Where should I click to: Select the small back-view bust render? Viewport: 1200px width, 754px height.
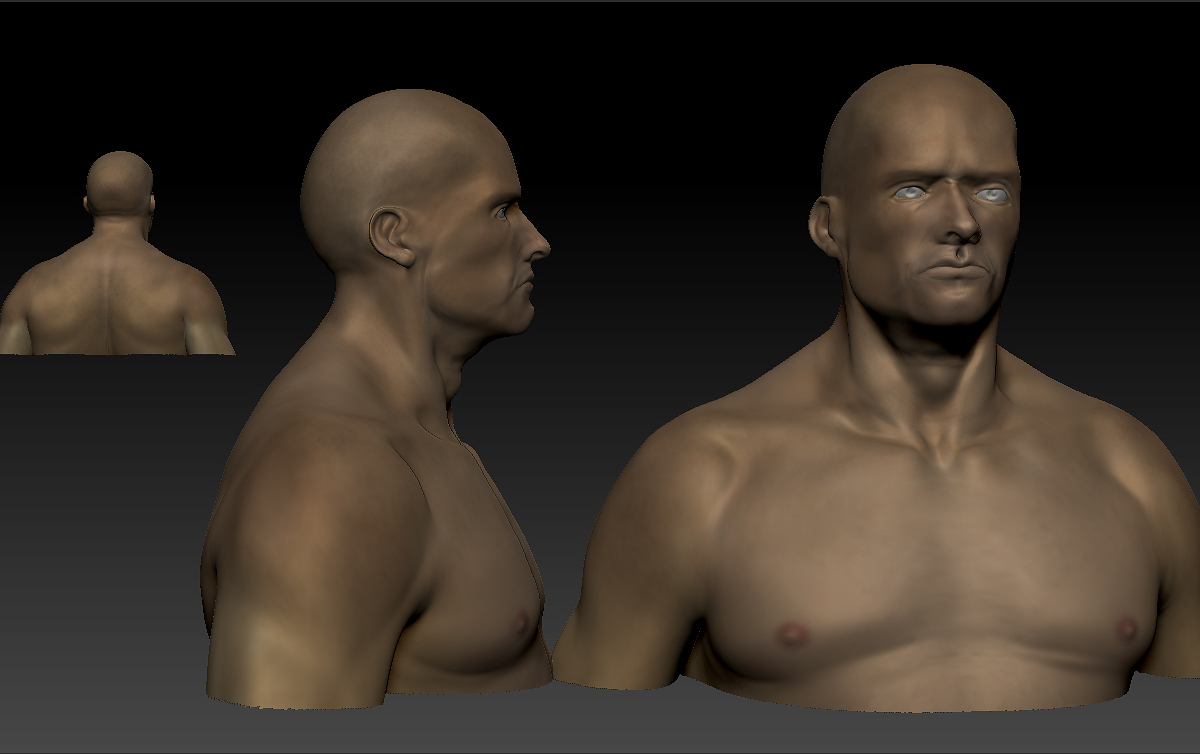(117, 253)
